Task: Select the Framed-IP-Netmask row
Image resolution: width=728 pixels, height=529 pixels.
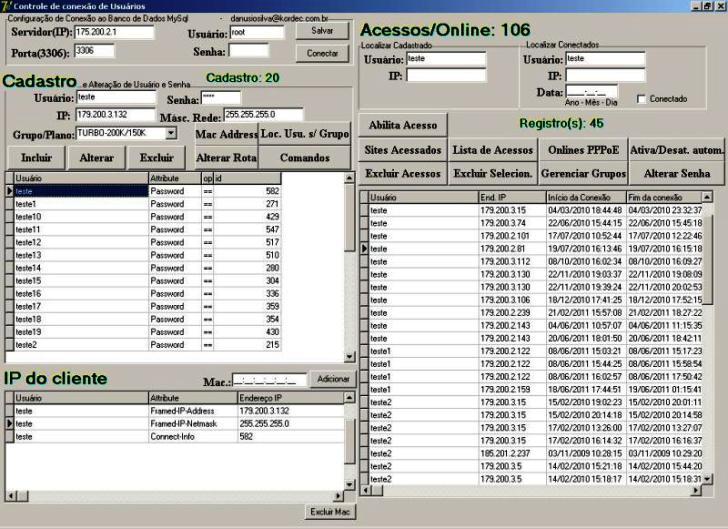Action: [x=179, y=424]
